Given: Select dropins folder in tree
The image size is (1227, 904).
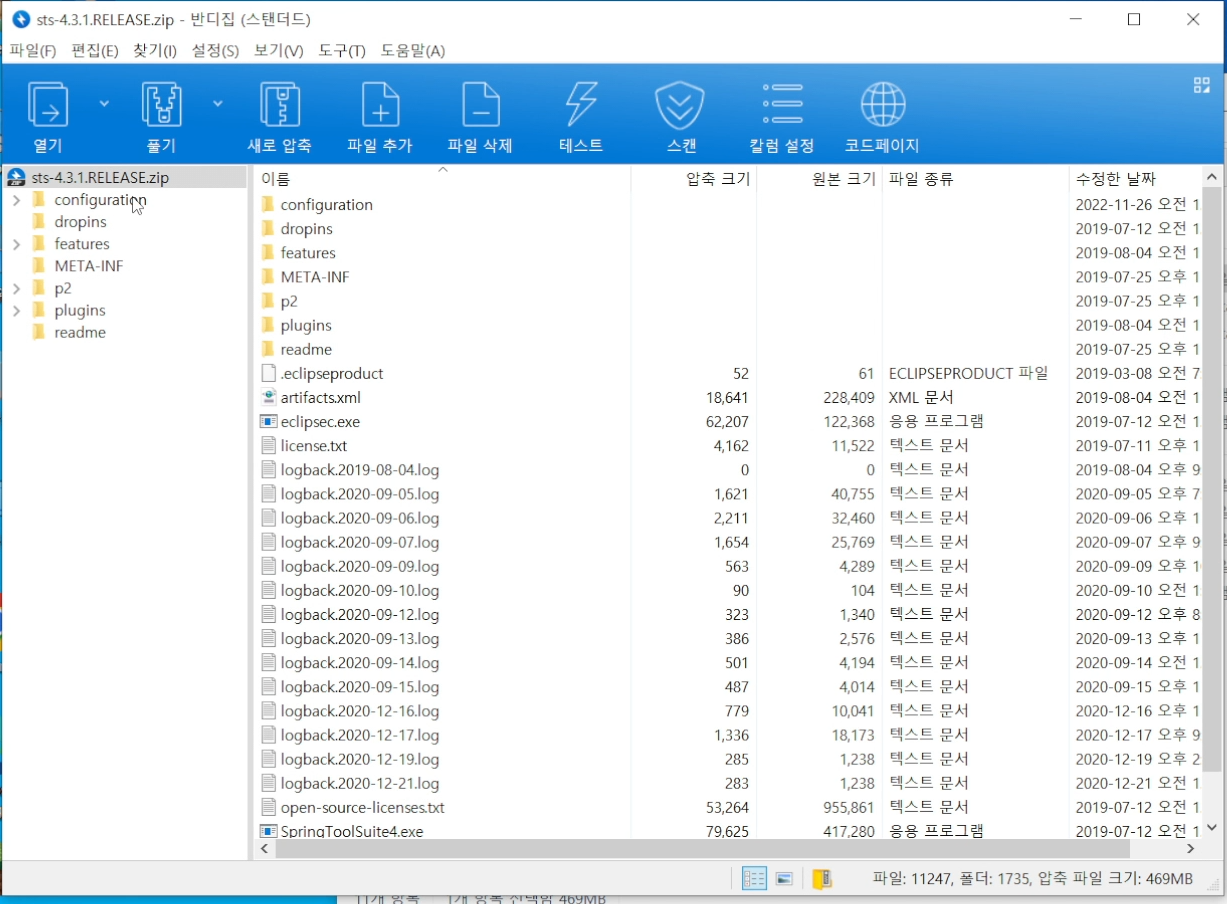Looking at the screenshot, I should pos(80,222).
